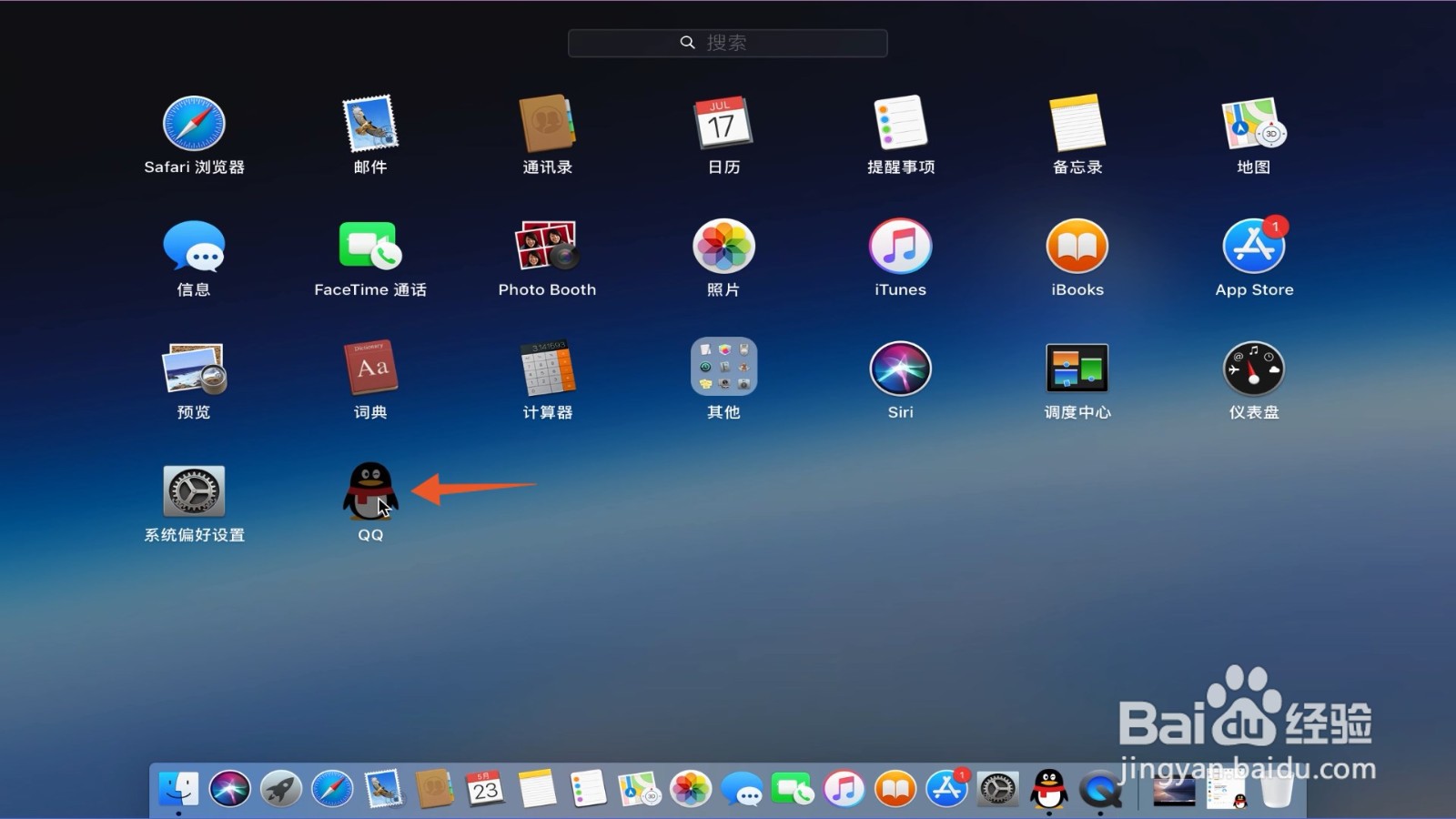Open the 日历 calendar app in Launchpad
1456x819 pixels.
pos(723,124)
